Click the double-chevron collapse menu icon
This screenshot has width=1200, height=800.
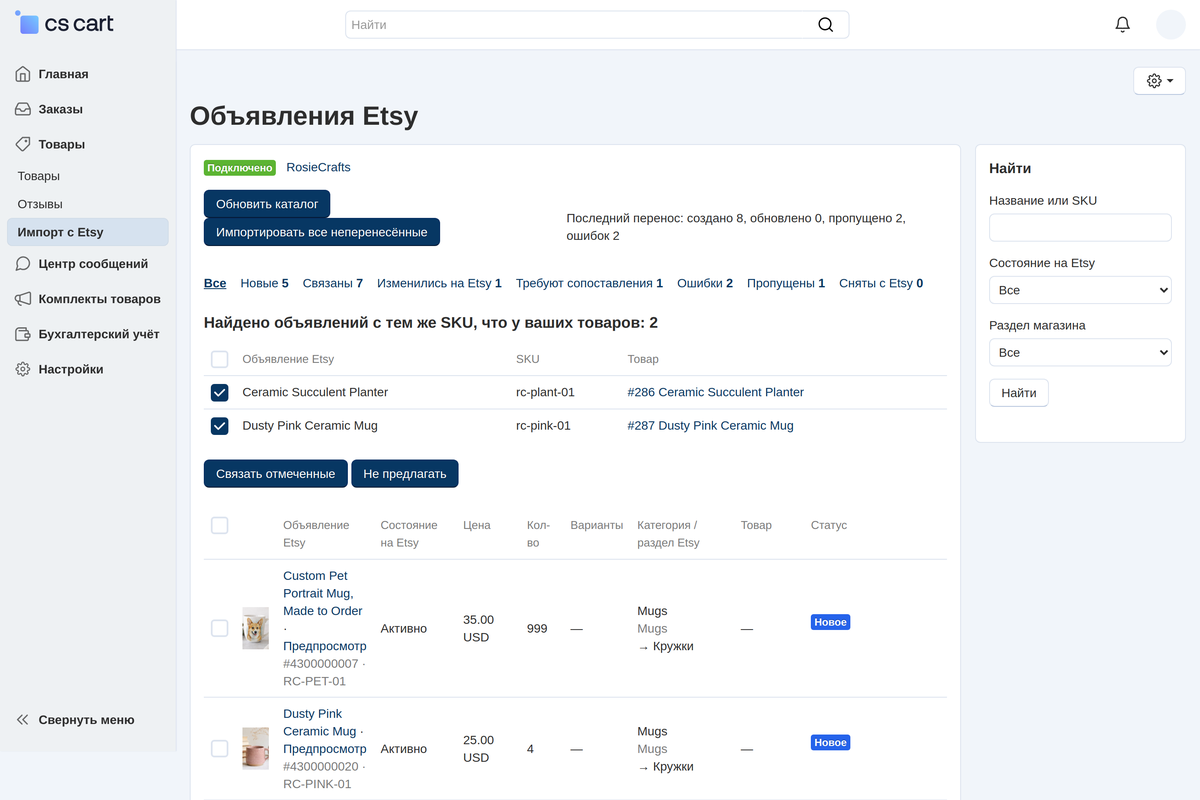[23, 720]
